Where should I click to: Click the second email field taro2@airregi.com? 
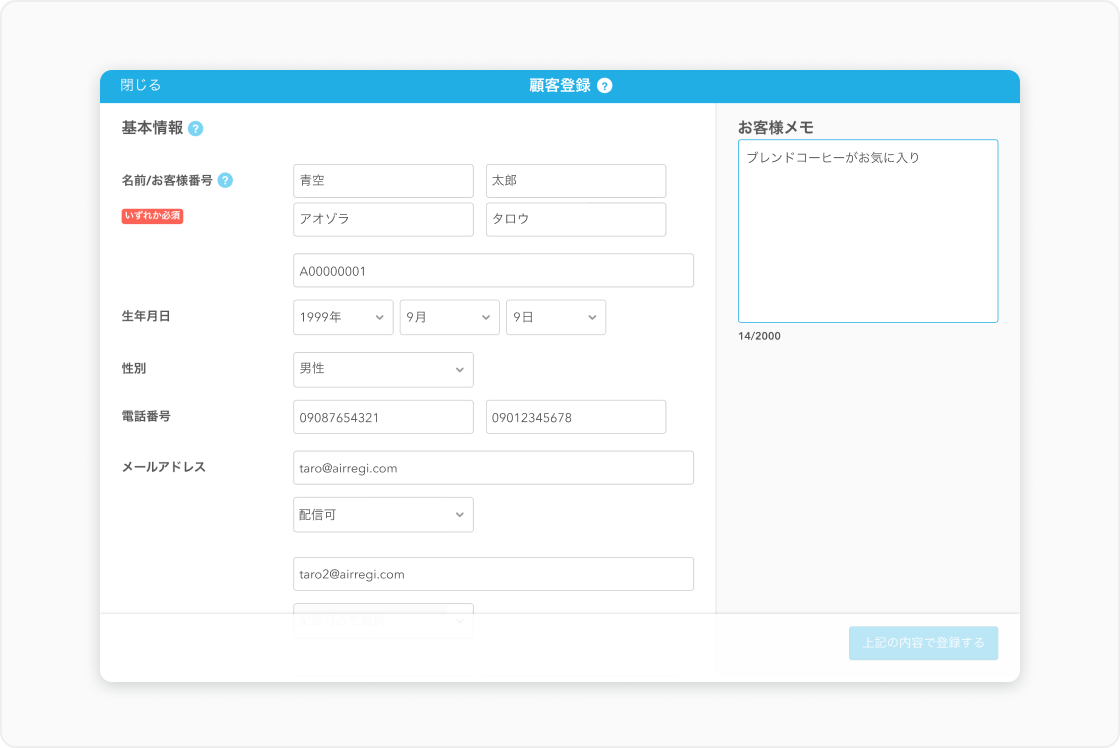point(493,574)
